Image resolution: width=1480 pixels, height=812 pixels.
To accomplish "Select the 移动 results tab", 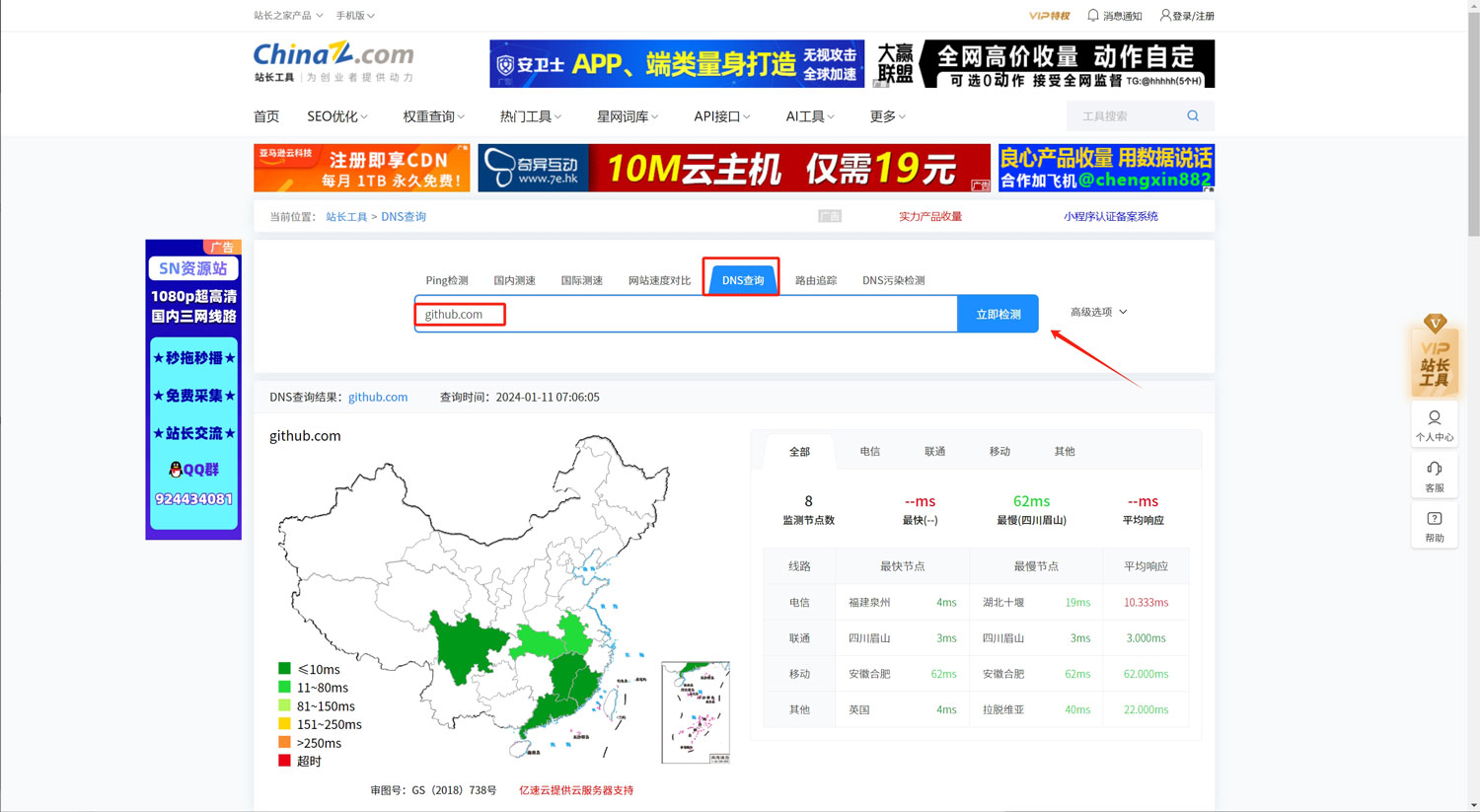I will pos(999,451).
